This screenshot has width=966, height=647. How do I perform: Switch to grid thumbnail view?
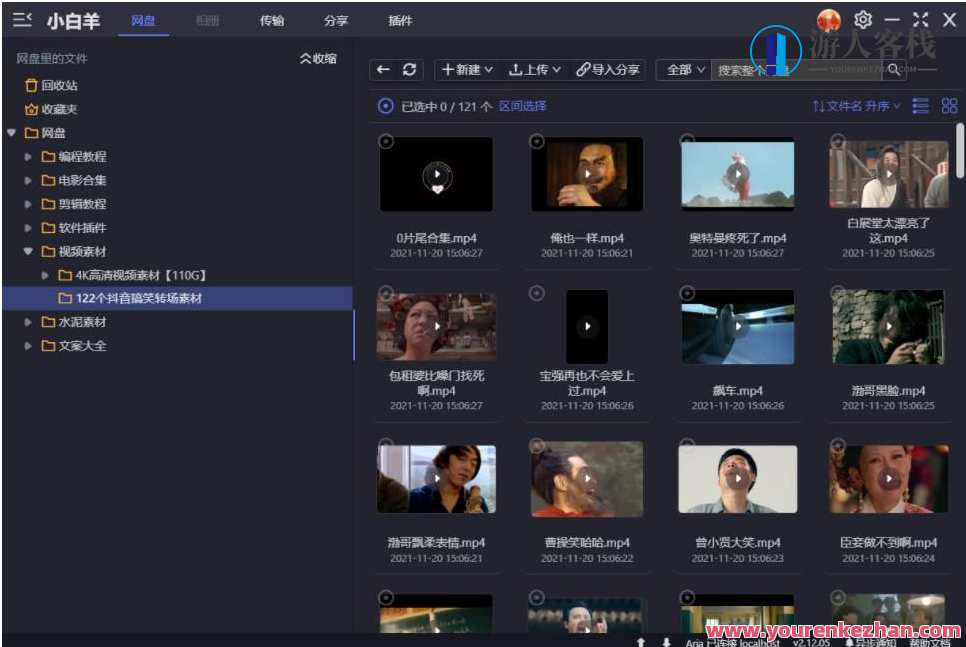947,104
